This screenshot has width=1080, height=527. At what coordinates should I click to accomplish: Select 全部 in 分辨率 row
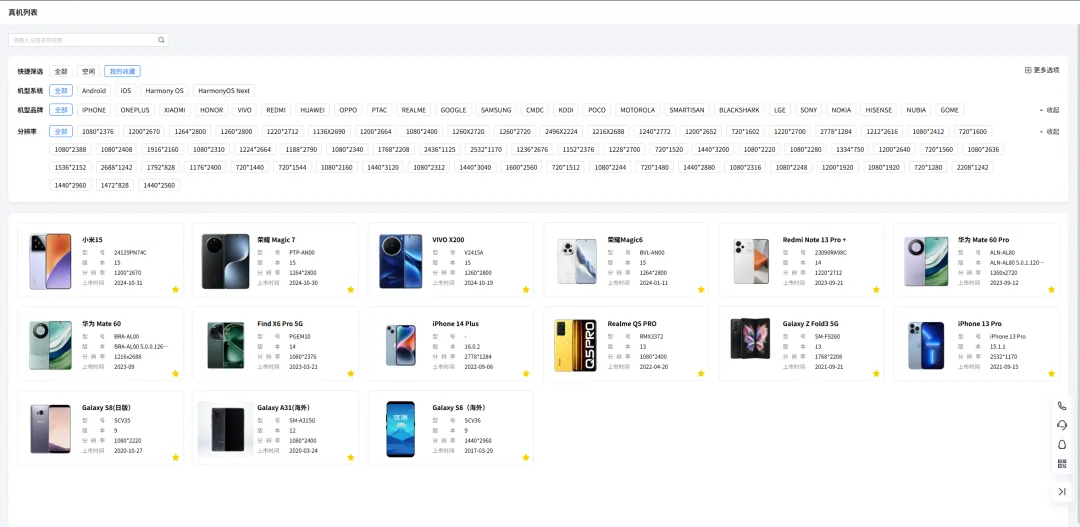[61, 131]
